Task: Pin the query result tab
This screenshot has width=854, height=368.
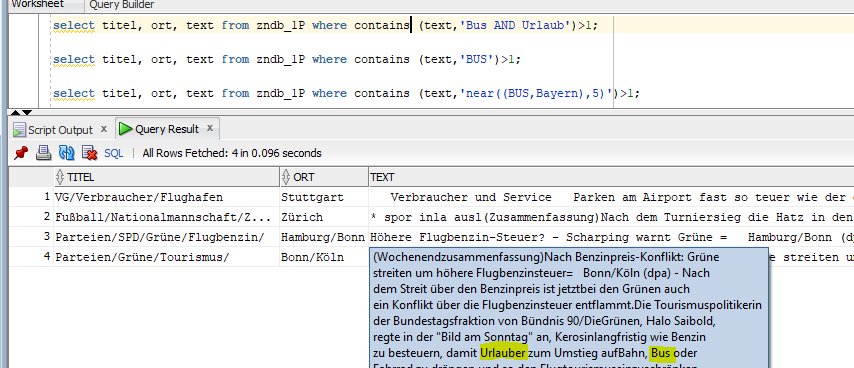Action: click(21, 153)
